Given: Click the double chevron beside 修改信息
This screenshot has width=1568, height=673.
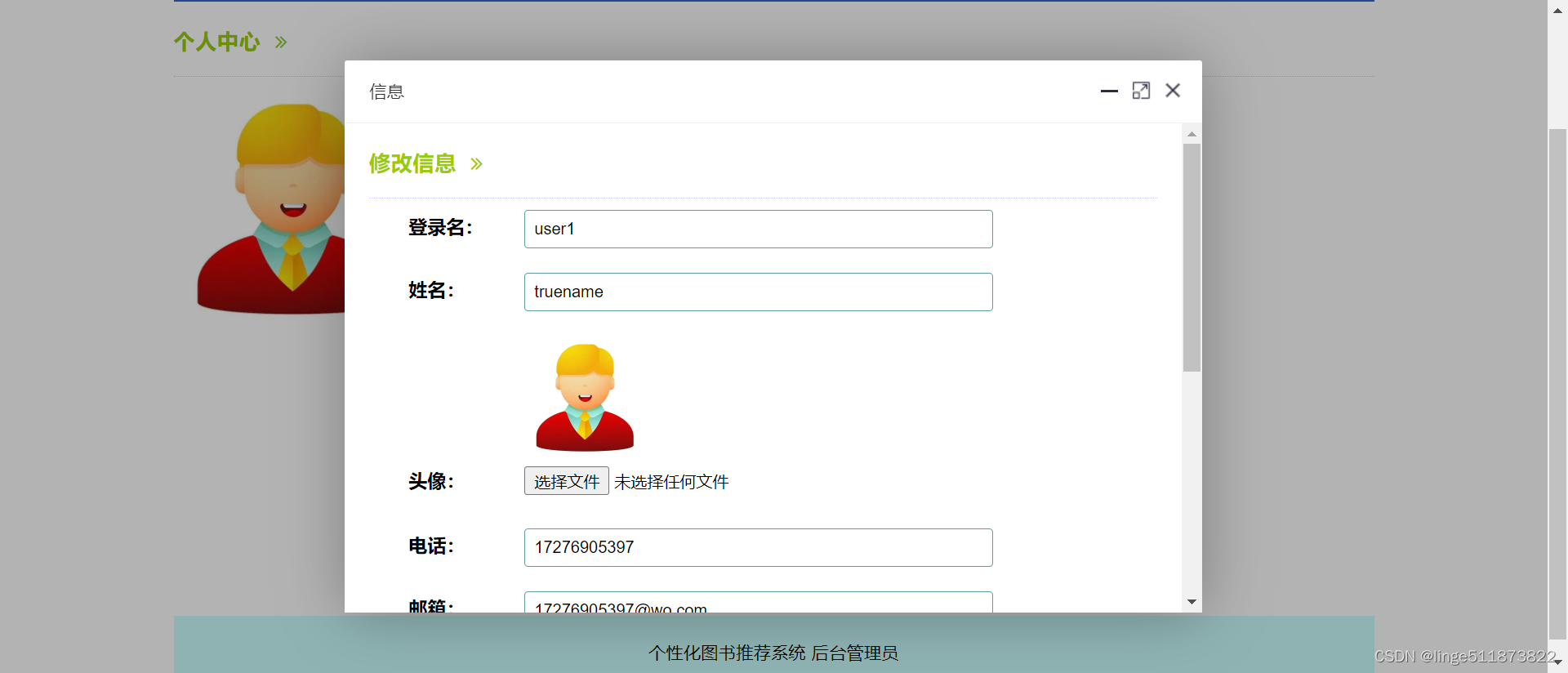Looking at the screenshot, I should click(476, 164).
